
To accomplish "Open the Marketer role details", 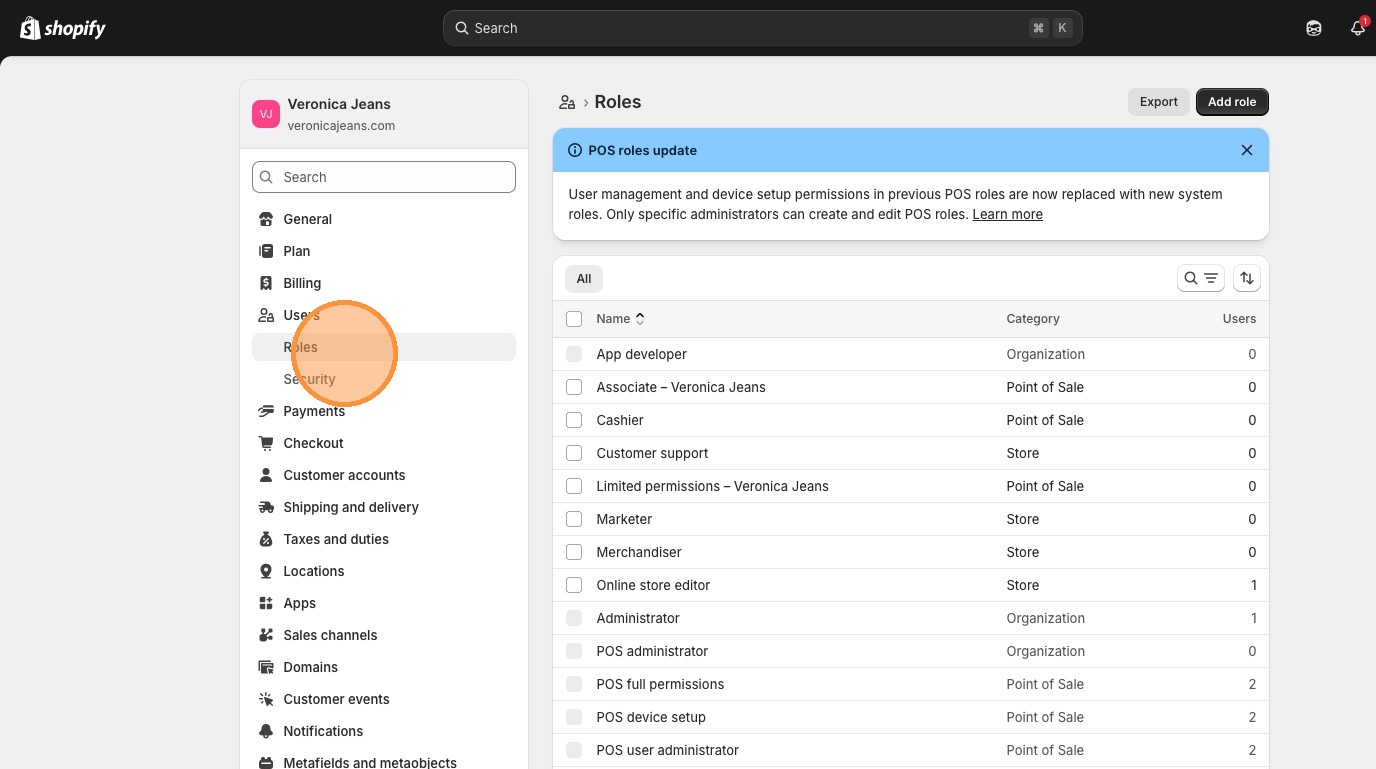I will [911, 519].
